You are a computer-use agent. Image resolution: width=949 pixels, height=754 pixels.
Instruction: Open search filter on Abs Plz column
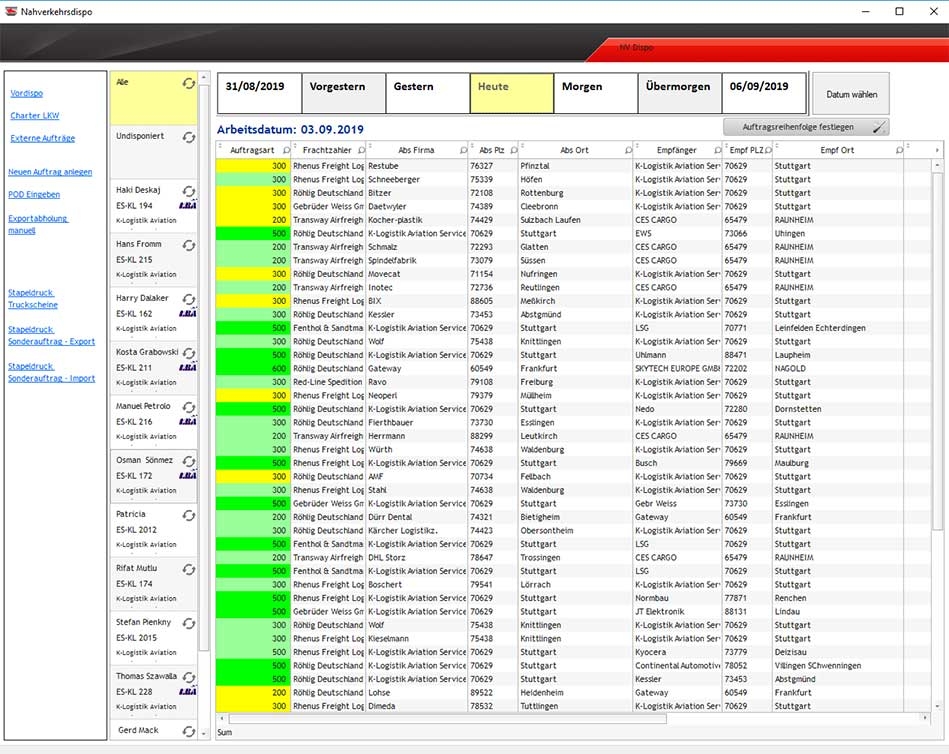click(514, 150)
